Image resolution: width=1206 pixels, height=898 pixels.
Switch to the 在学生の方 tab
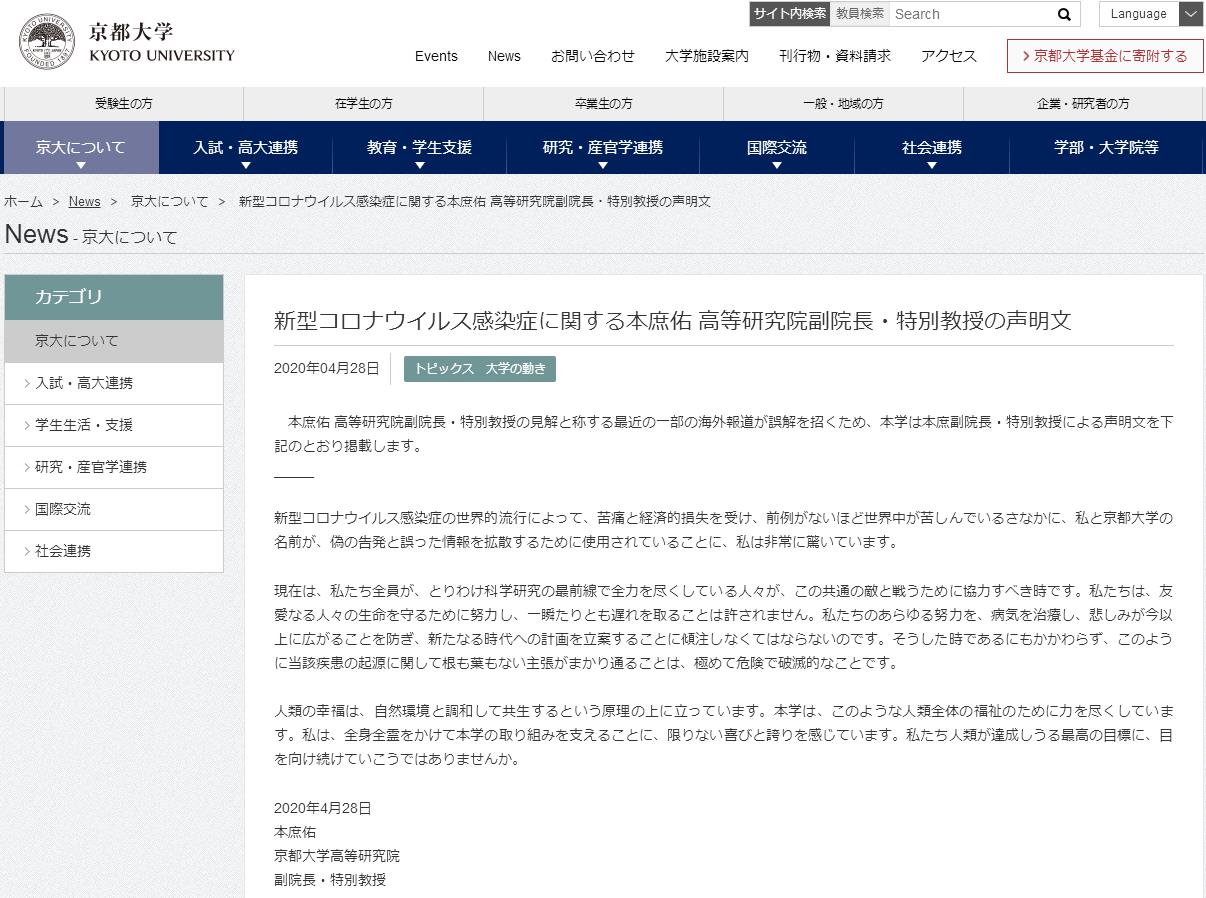[362, 103]
